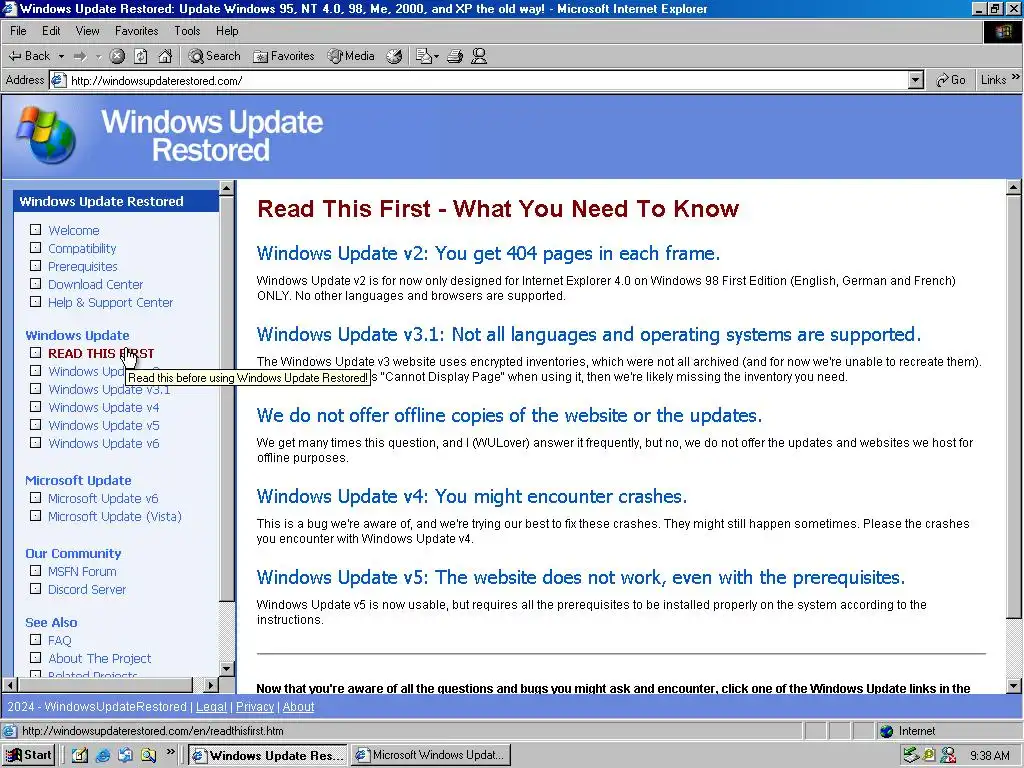Click the Privacy footer link
This screenshot has width=1024, height=768.
[255, 707]
